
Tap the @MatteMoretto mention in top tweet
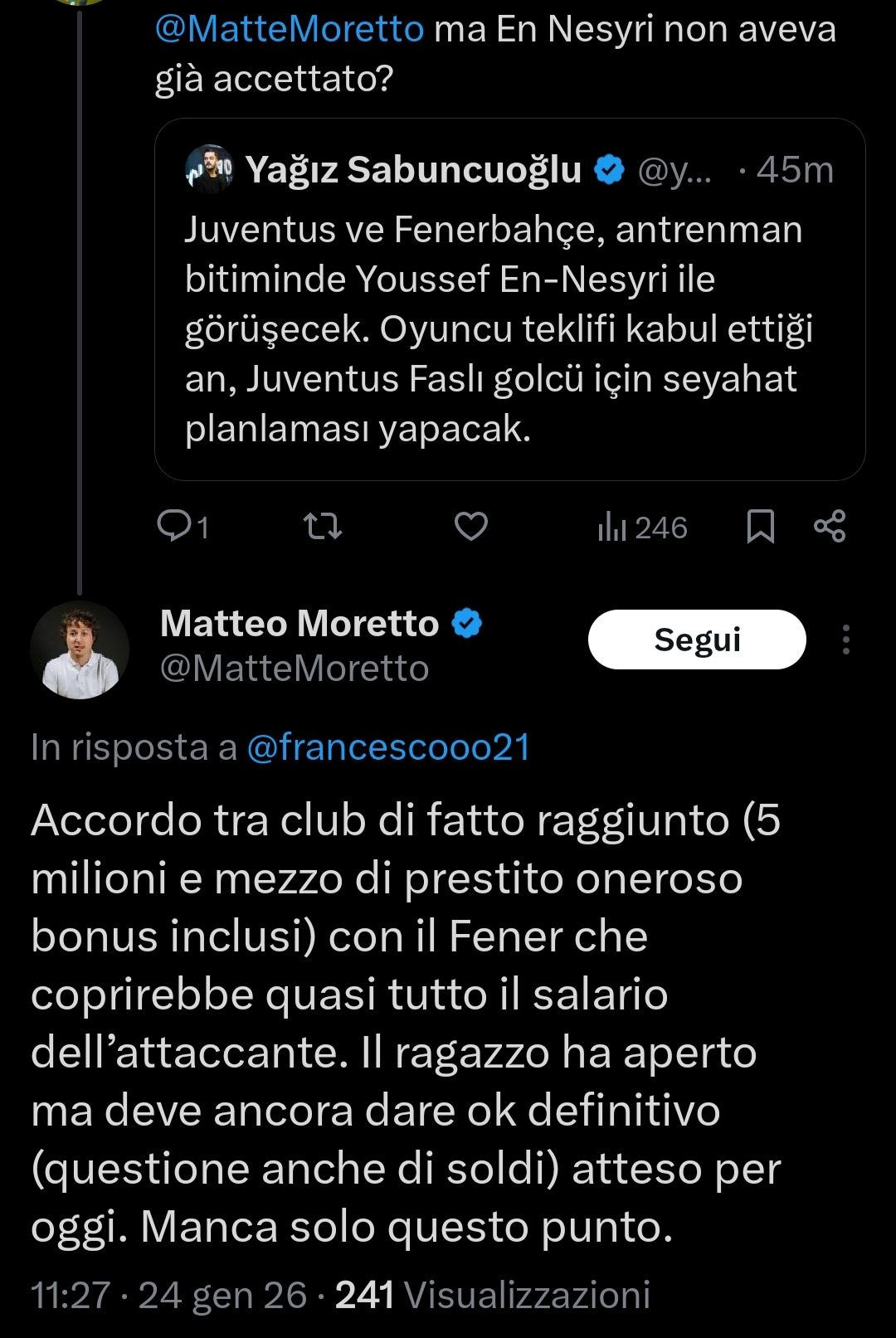290,29
